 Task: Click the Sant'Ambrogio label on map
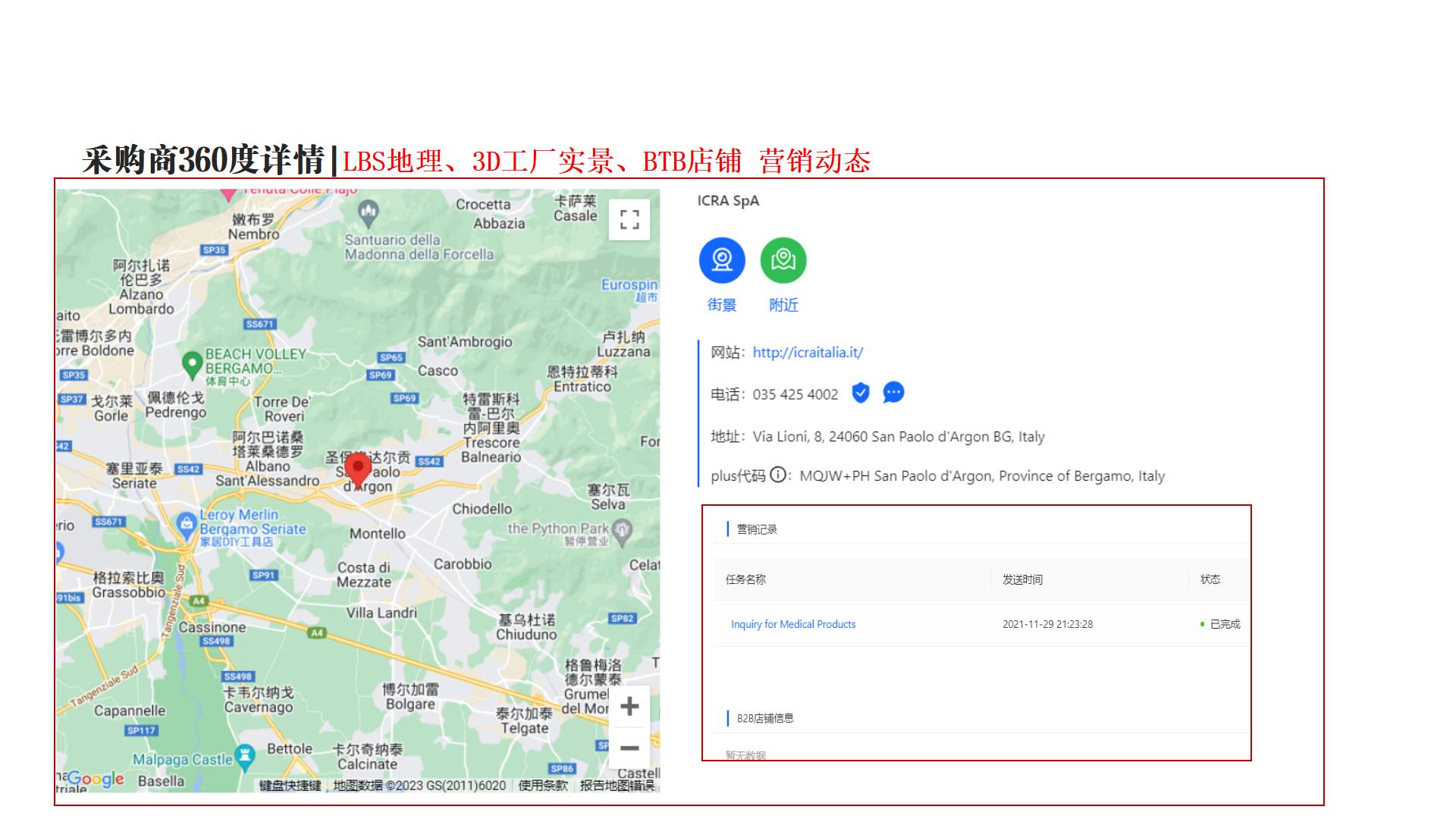tap(465, 342)
